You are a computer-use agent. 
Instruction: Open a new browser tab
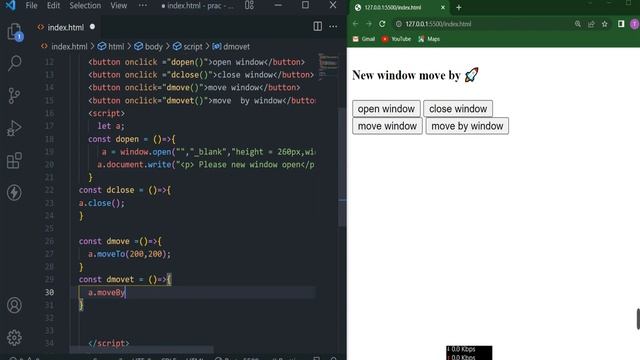(x=458, y=7)
